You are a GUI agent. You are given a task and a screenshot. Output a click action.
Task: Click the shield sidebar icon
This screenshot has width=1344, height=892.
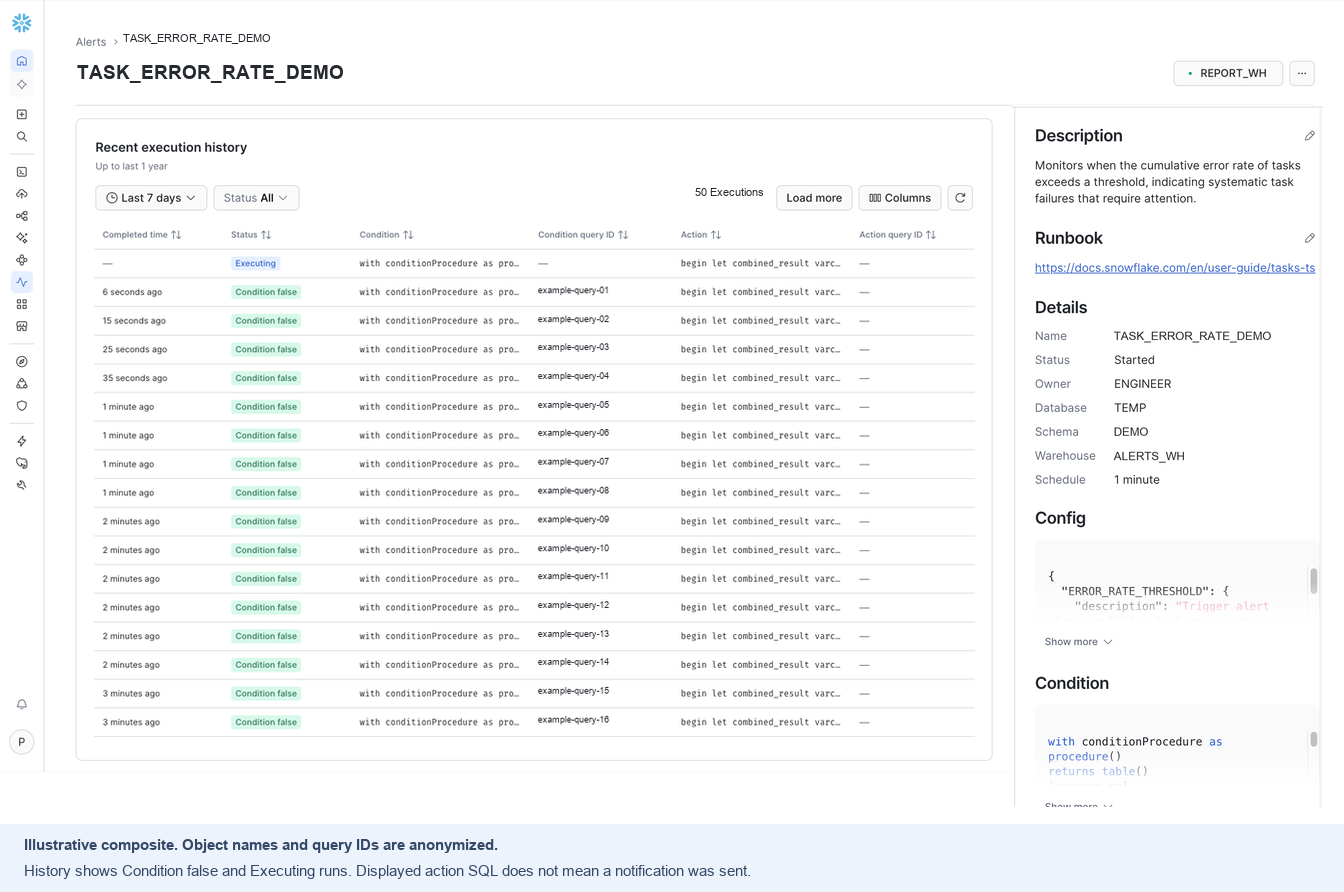pyautogui.click(x=22, y=406)
